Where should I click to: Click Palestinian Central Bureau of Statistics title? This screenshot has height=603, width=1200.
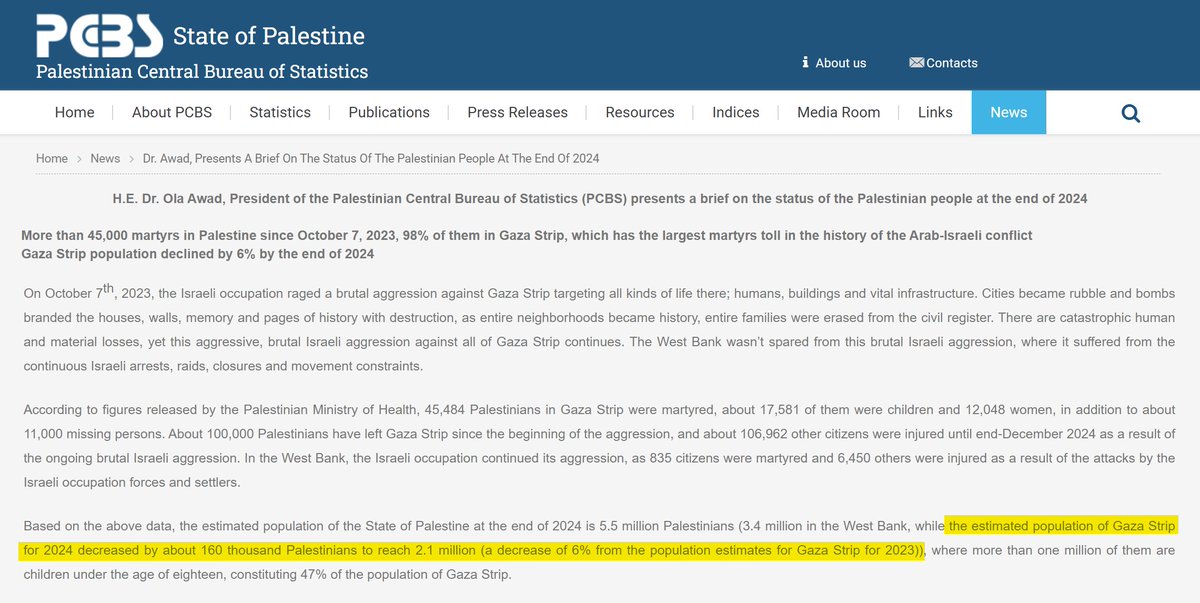(202, 71)
